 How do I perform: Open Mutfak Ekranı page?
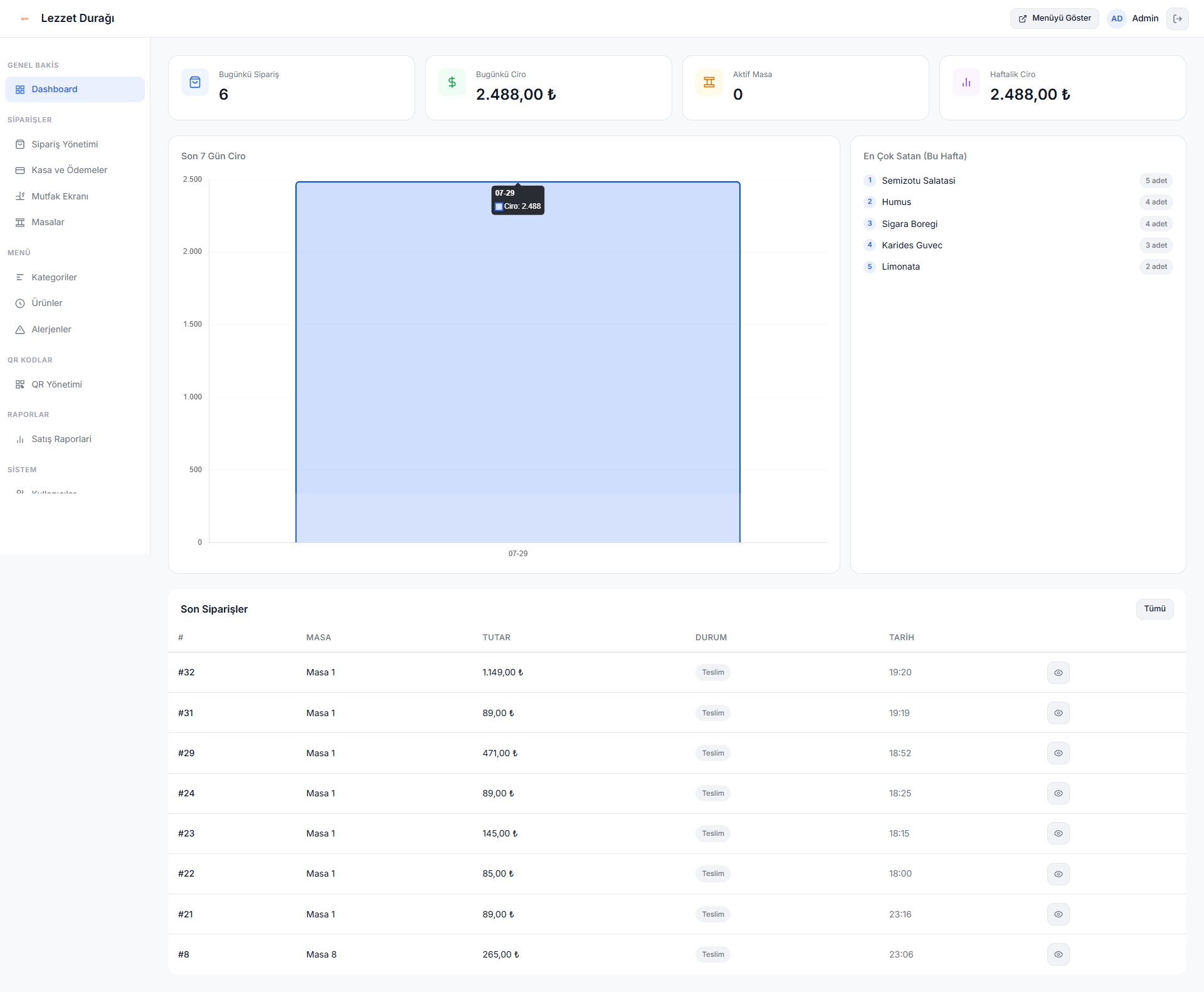click(75, 196)
